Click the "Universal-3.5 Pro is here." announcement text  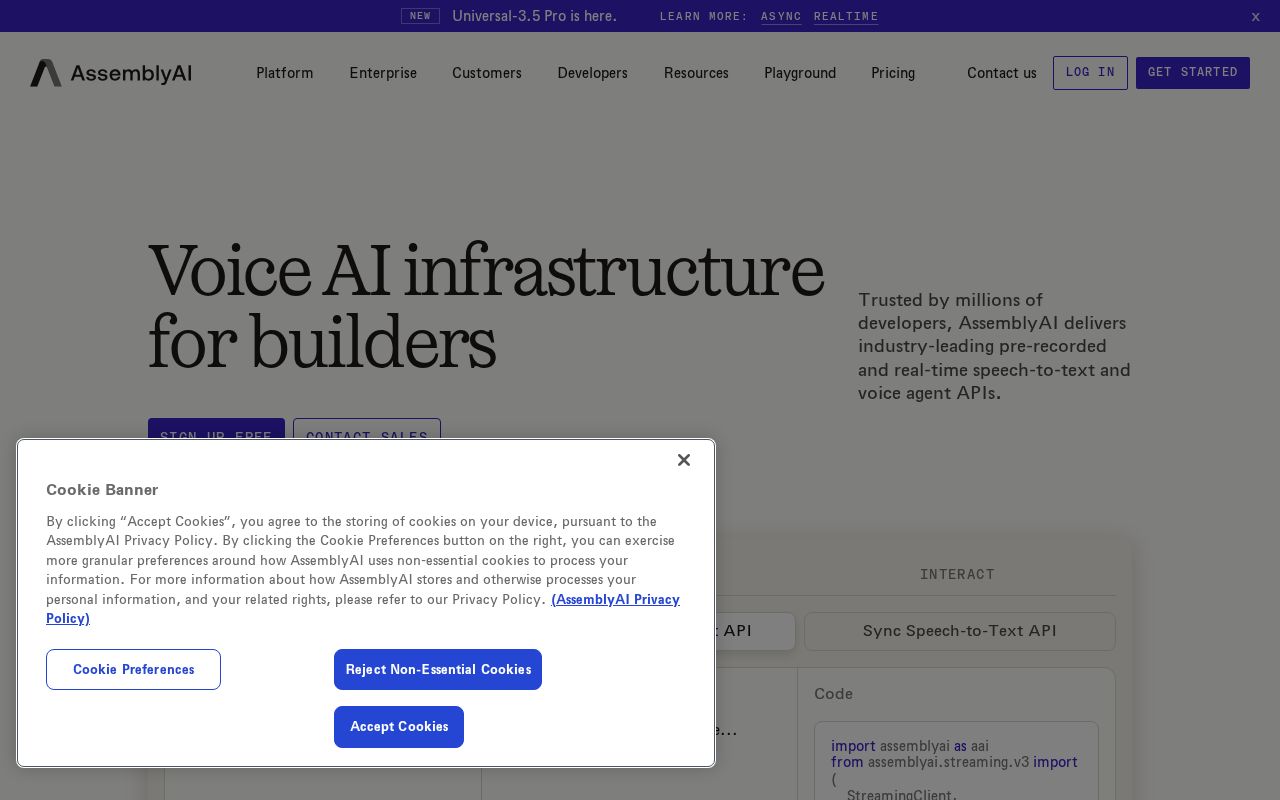(534, 16)
